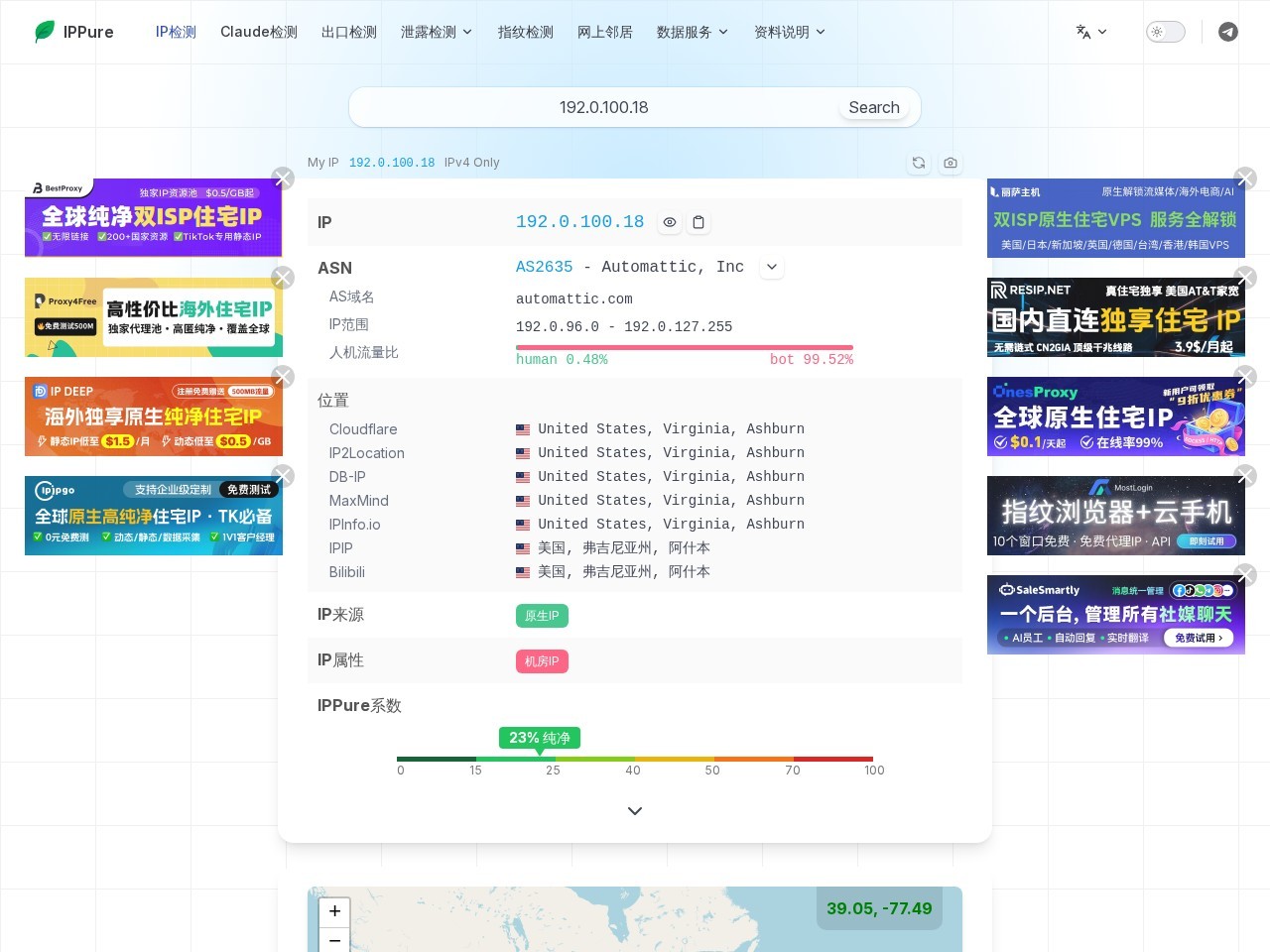1270x952 pixels.
Task: Click the MaxMind location row
Action: (x=635, y=501)
